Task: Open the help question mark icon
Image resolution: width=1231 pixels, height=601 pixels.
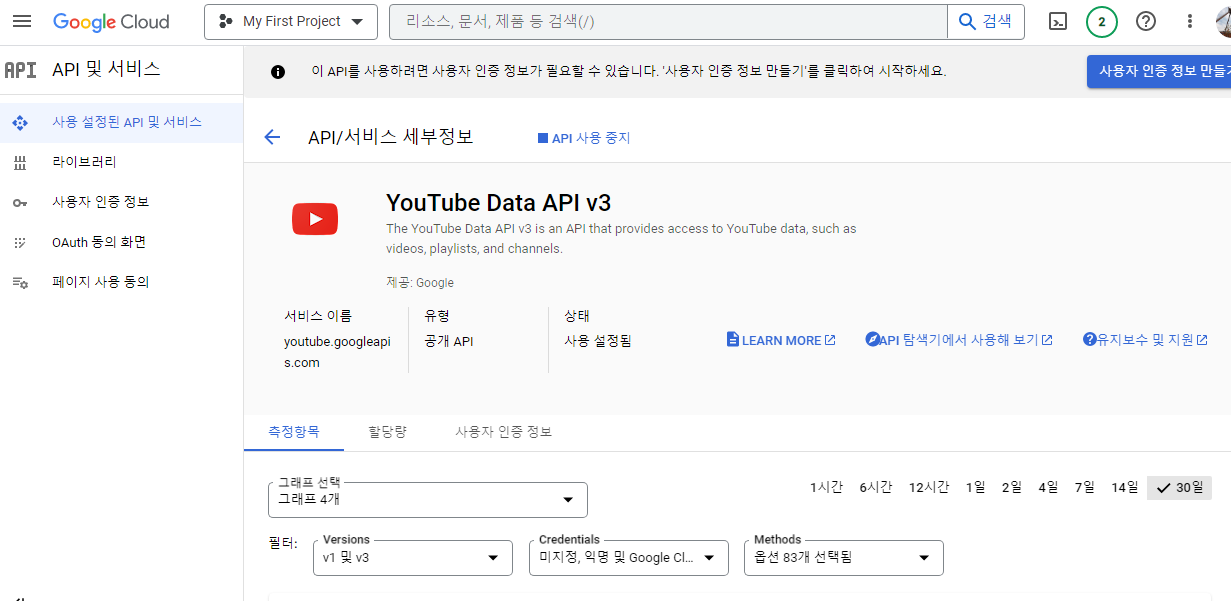Action: tap(1146, 21)
